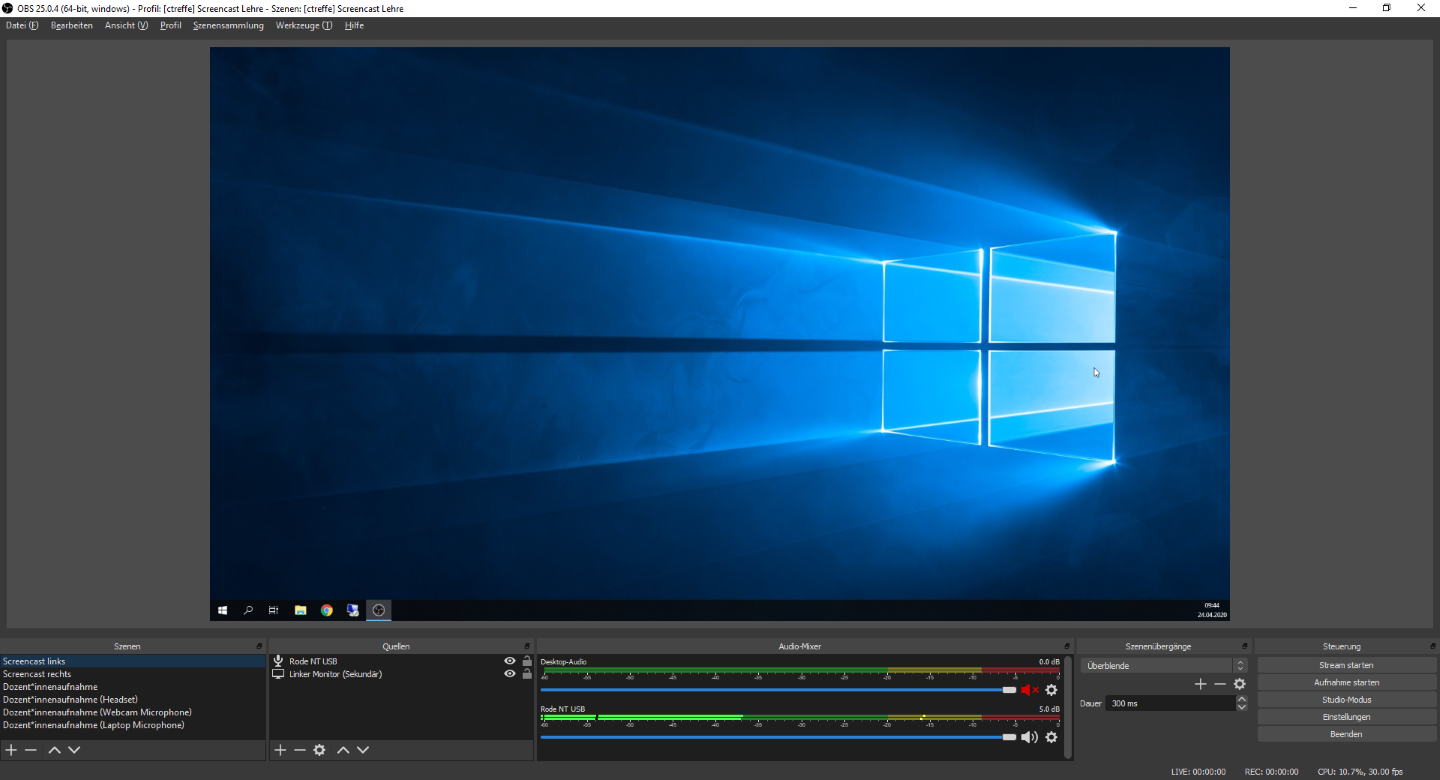Open Einstellungen from the Steuerung panel
The image size is (1440, 780).
1346,717
